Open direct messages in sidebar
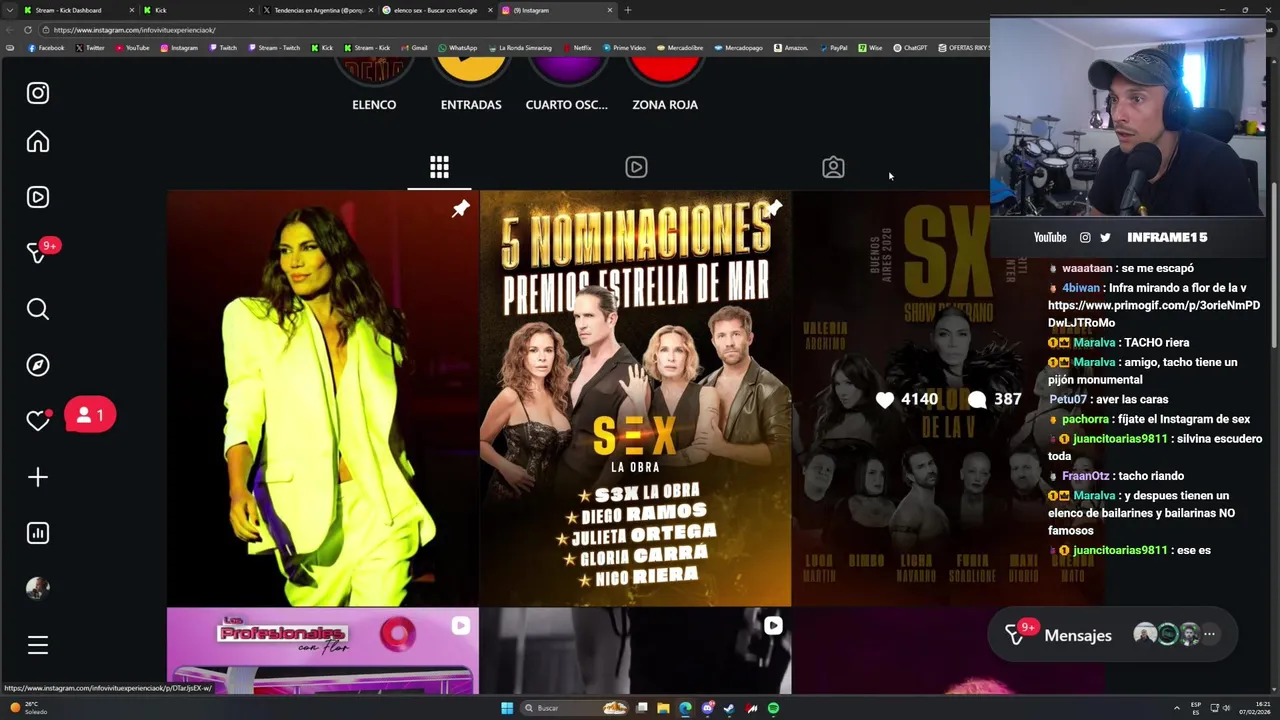Viewport: 1280px width, 720px height. coord(40,252)
